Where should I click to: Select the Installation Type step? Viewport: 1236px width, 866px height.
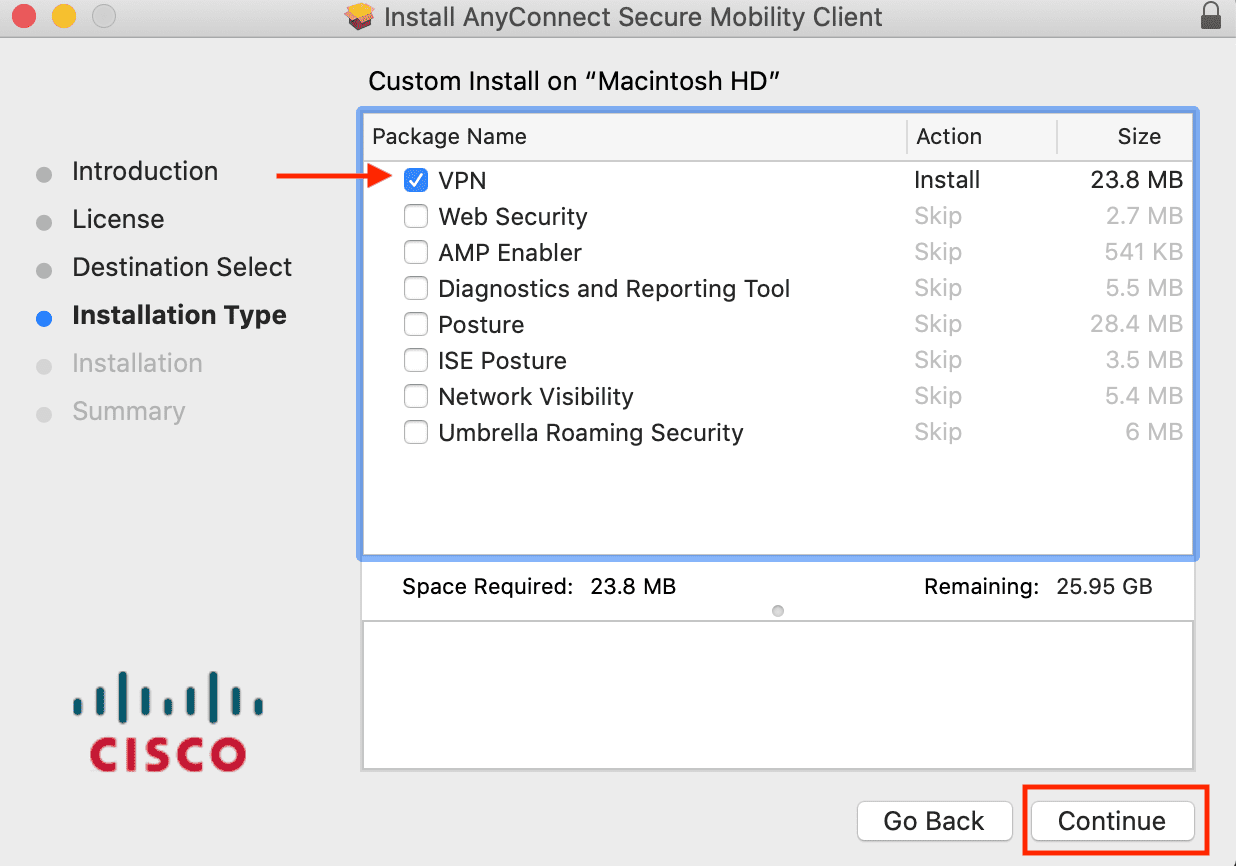coord(179,315)
